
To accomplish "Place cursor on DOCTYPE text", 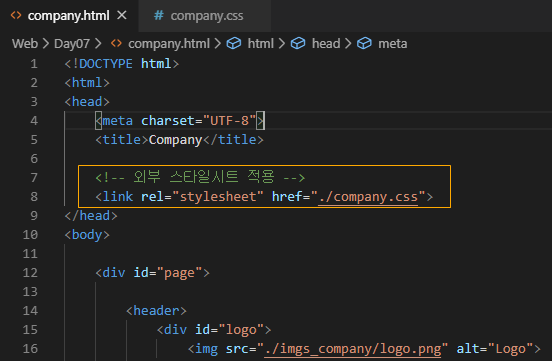I will click(x=106, y=64).
